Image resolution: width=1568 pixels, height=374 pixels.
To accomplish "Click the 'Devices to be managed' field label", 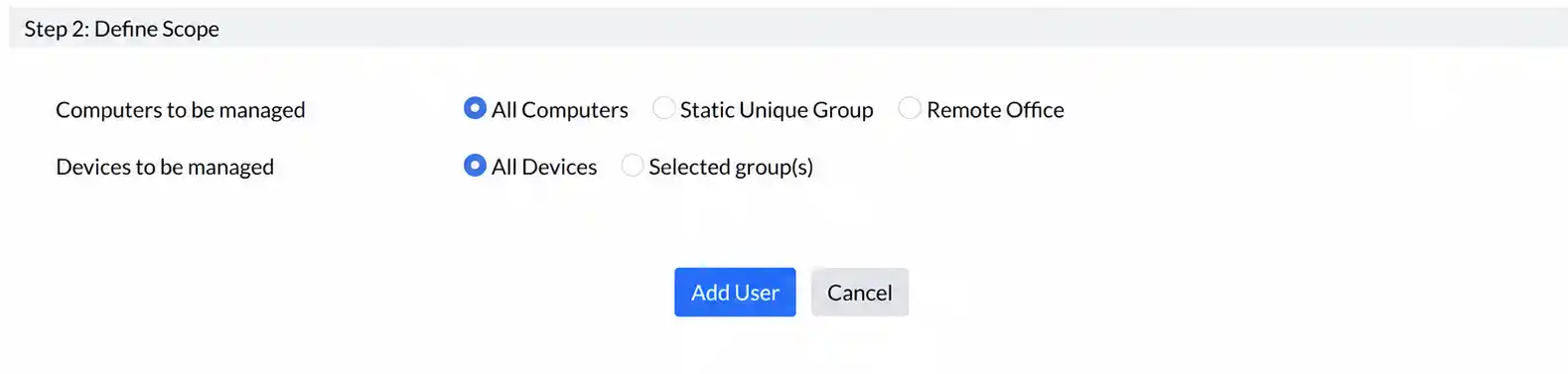I will pos(165,168).
